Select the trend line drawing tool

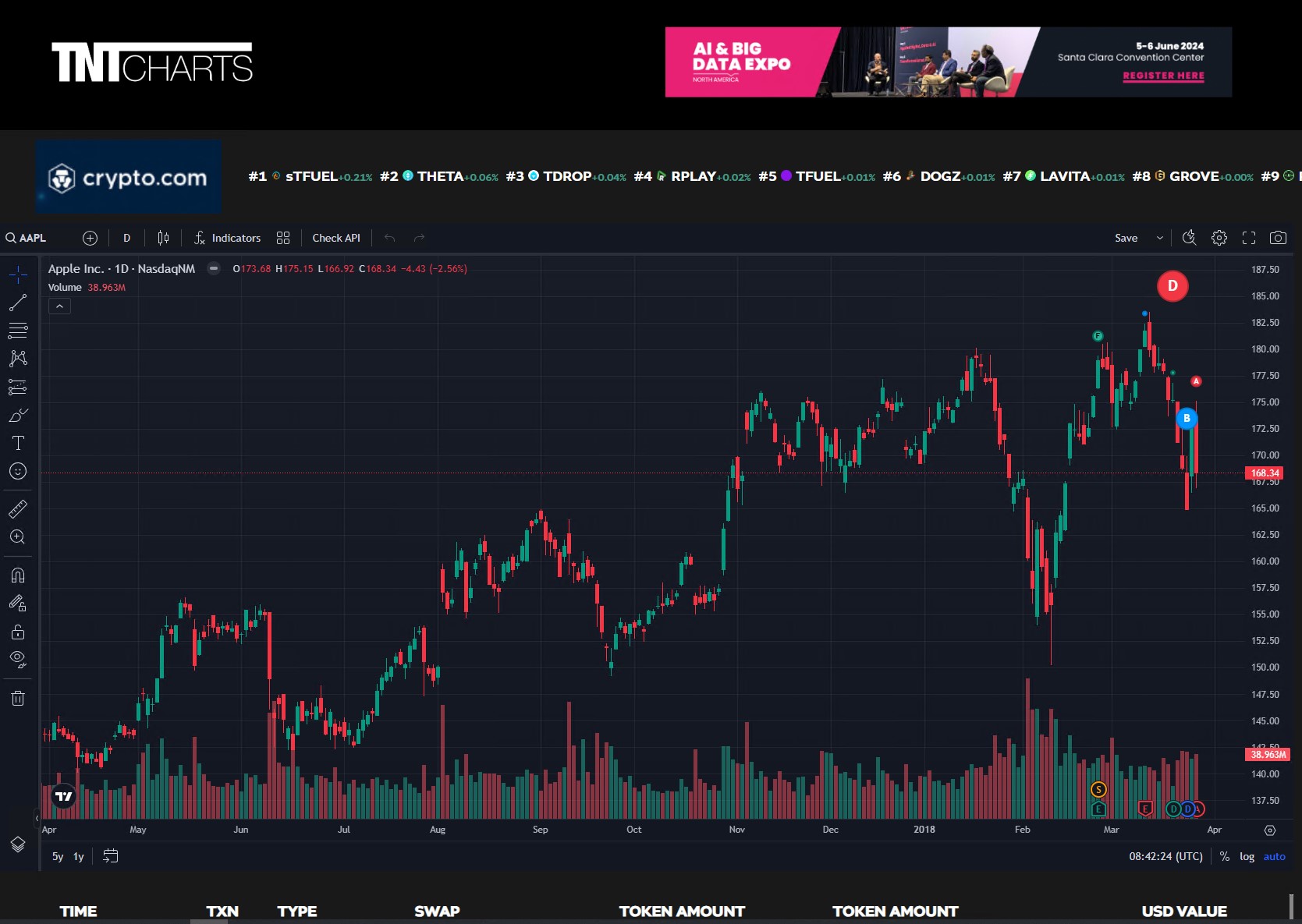tap(18, 303)
